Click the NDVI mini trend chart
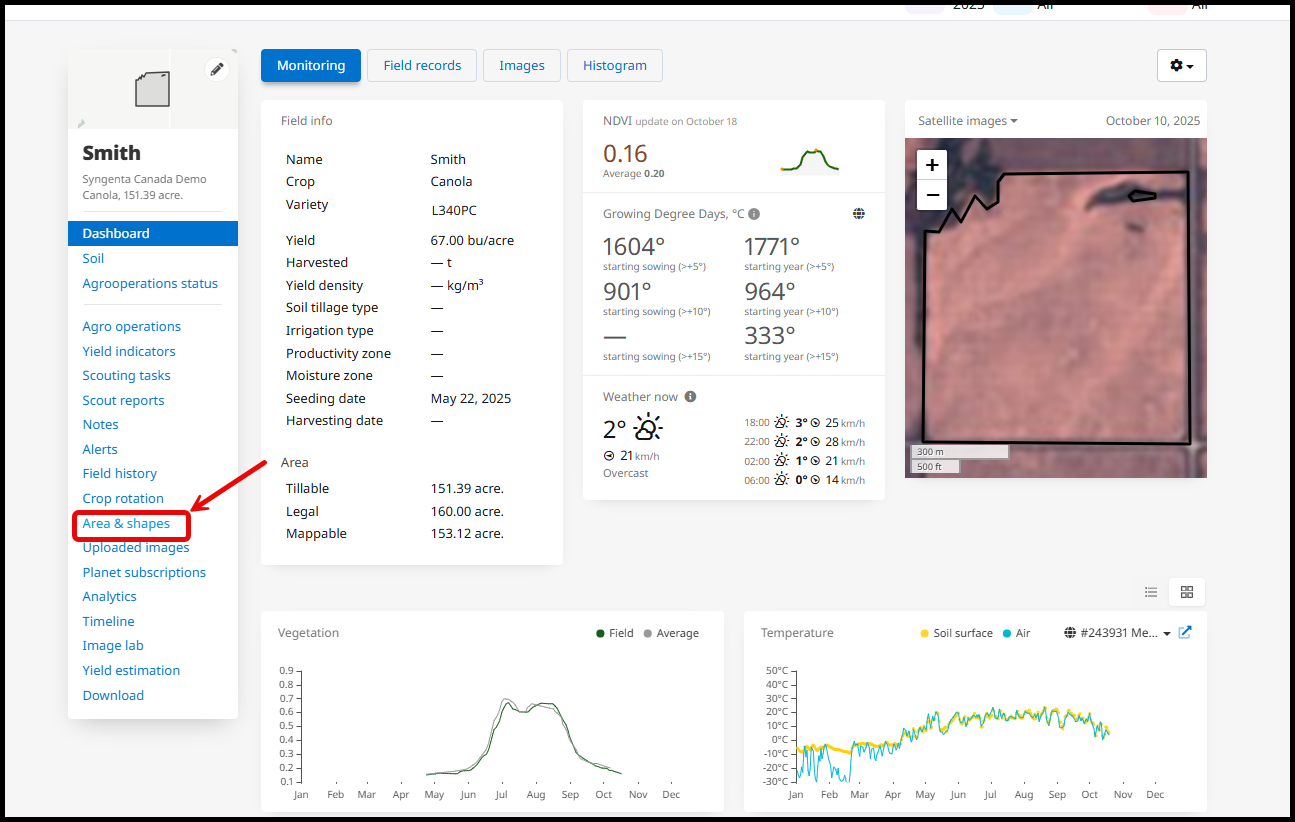This screenshot has width=1295, height=822. (809, 160)
